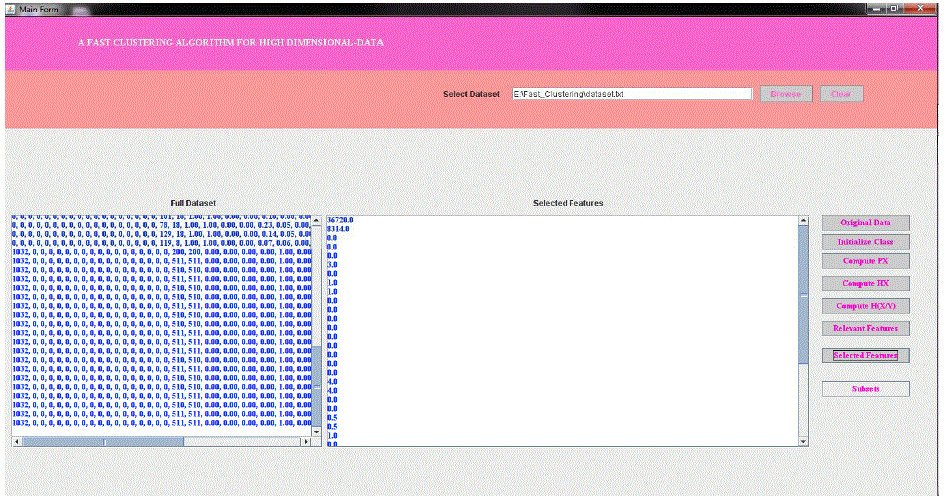Run Initialize Class
Image resolution: width=949 pixels, height=500 pixels.
(865, 242)
